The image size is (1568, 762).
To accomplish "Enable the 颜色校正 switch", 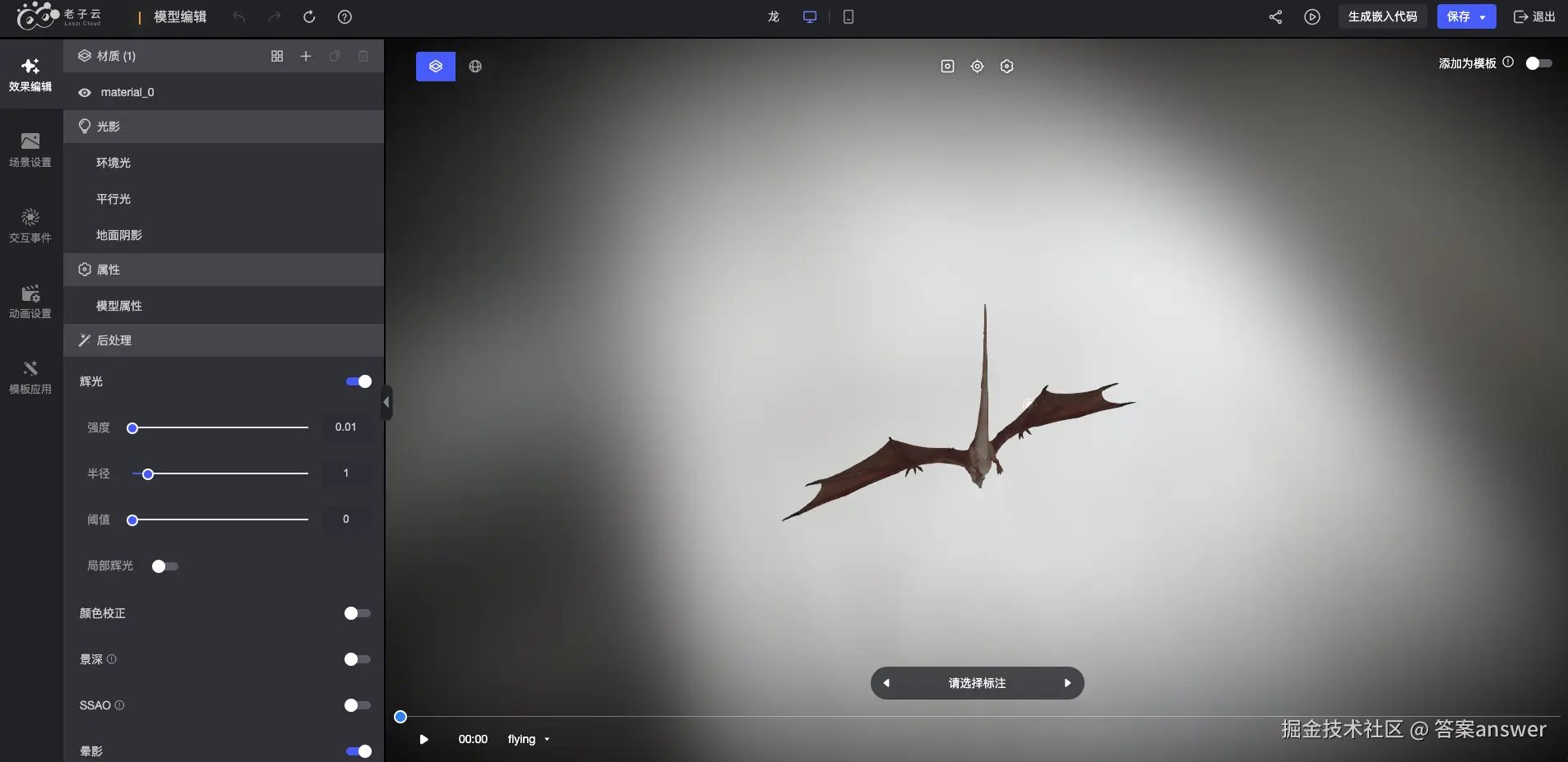I will click(x=358, y=613).
